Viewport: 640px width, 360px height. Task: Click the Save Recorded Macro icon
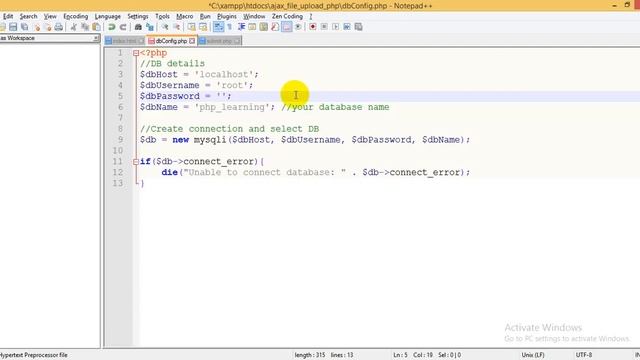[x=358, y=27]
